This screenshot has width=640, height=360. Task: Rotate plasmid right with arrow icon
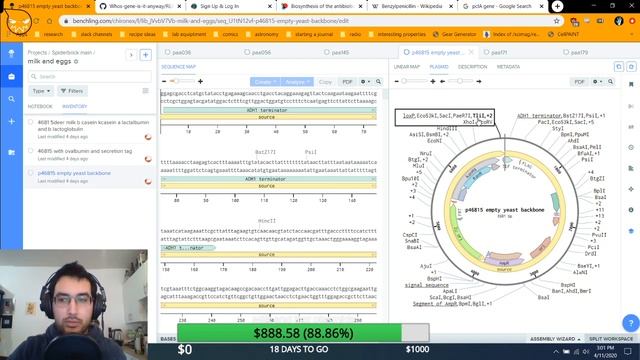point(479,82)
